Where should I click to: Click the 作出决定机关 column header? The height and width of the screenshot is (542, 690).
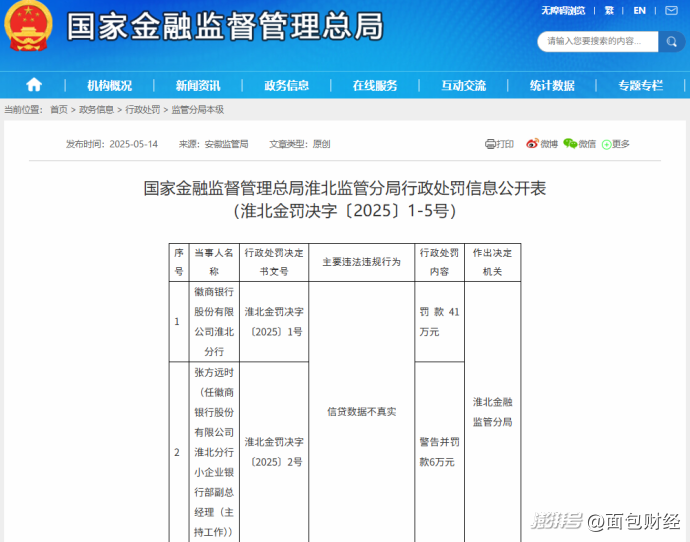[x=492, y=262]
